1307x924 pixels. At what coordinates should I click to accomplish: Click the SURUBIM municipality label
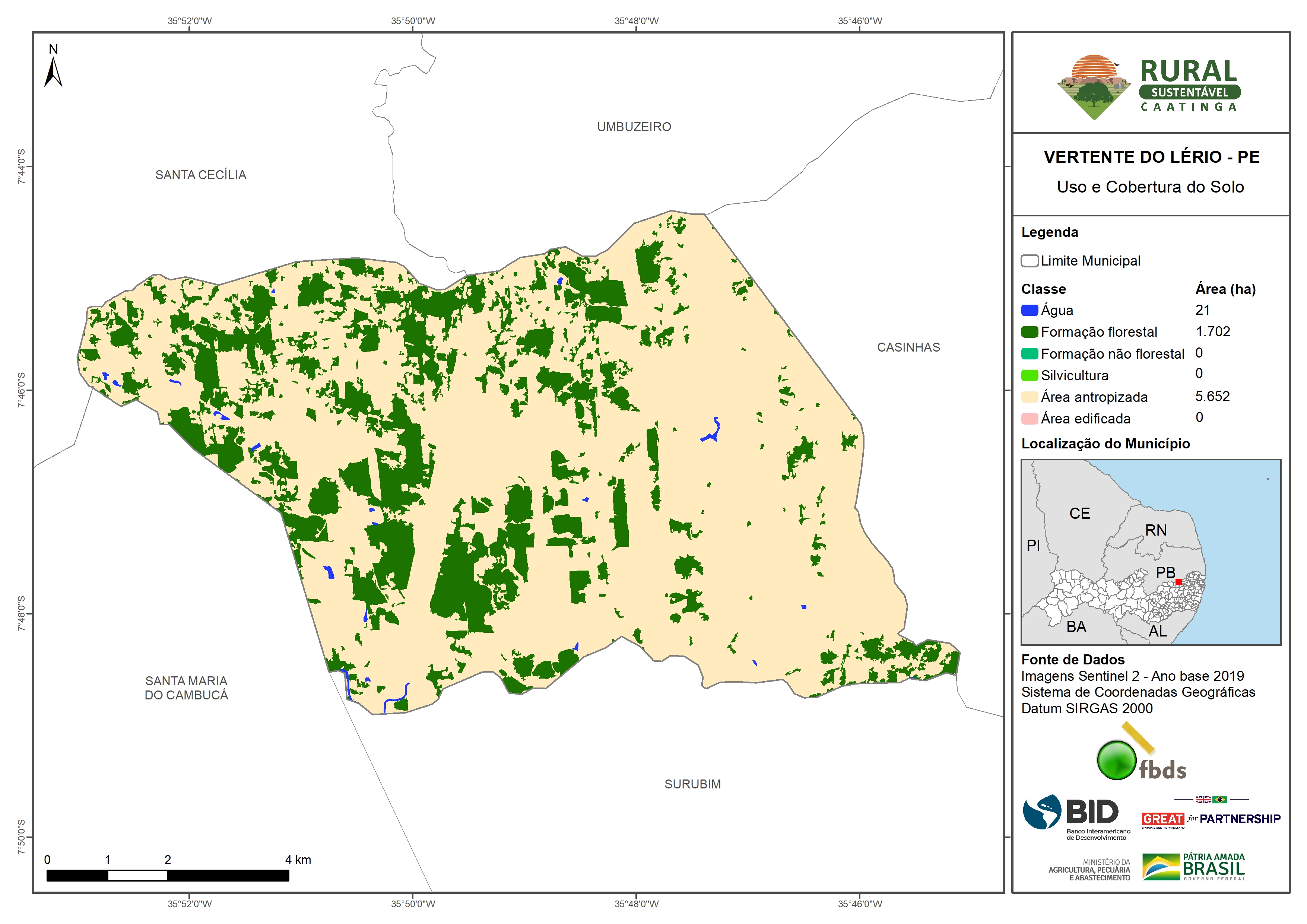click(x=692, y=784)
